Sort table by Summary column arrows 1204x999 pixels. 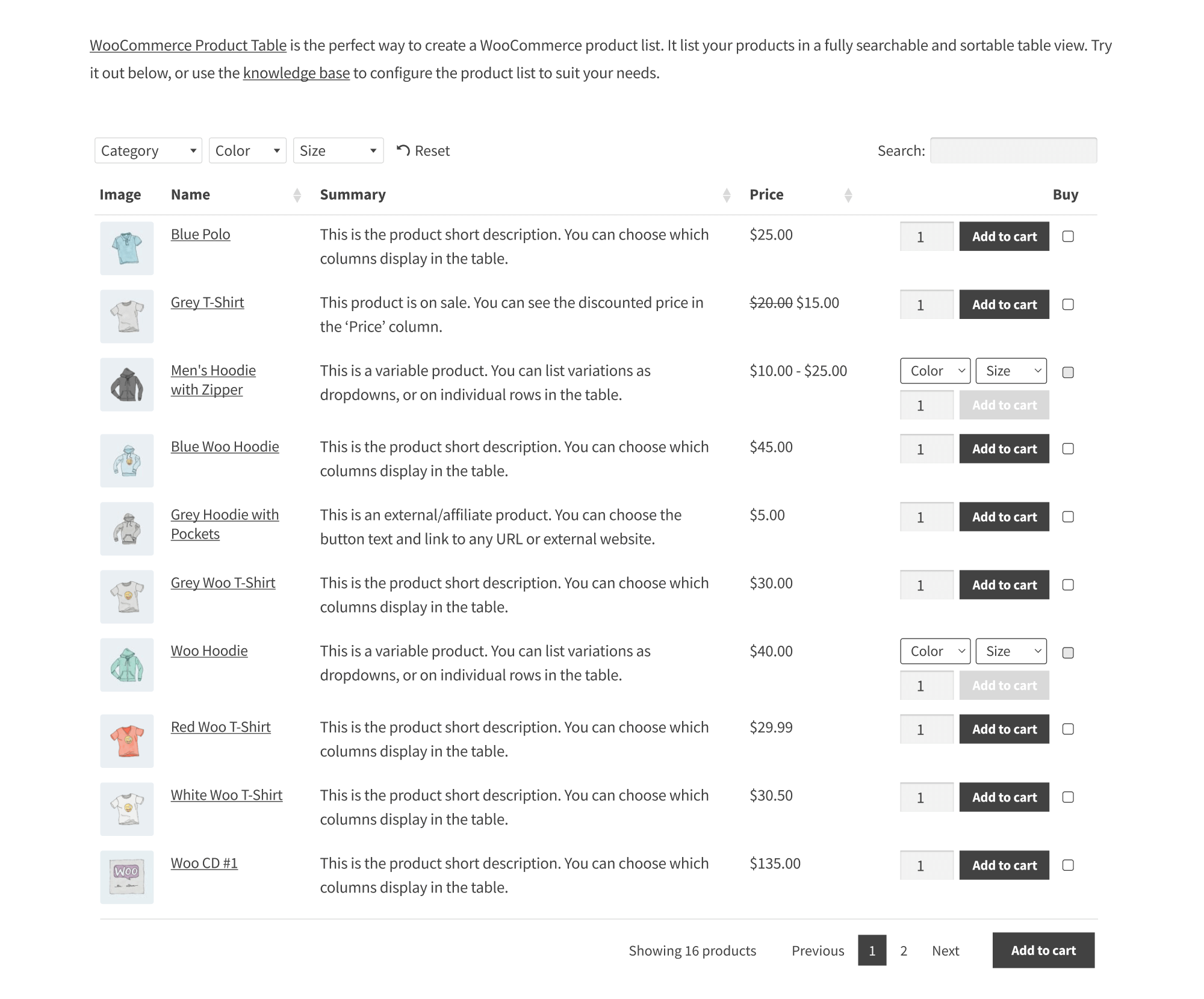tap(727, 195)
